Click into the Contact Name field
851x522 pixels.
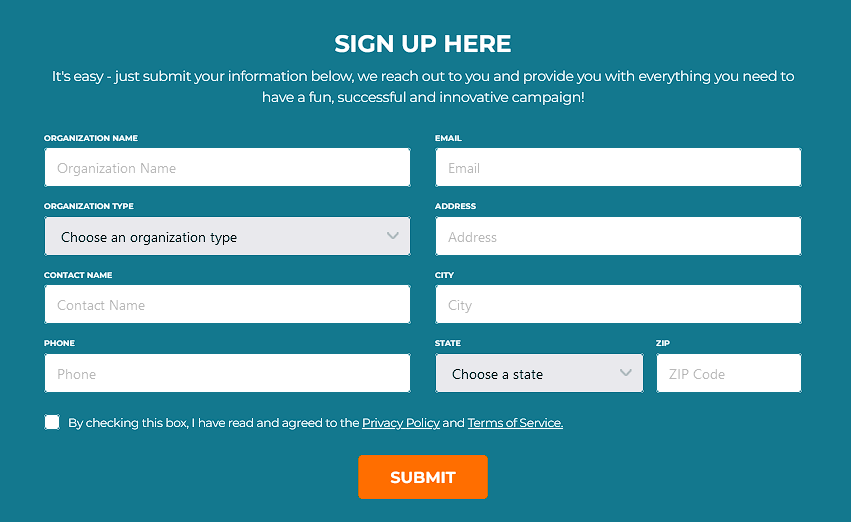click(x=227, y=304)
